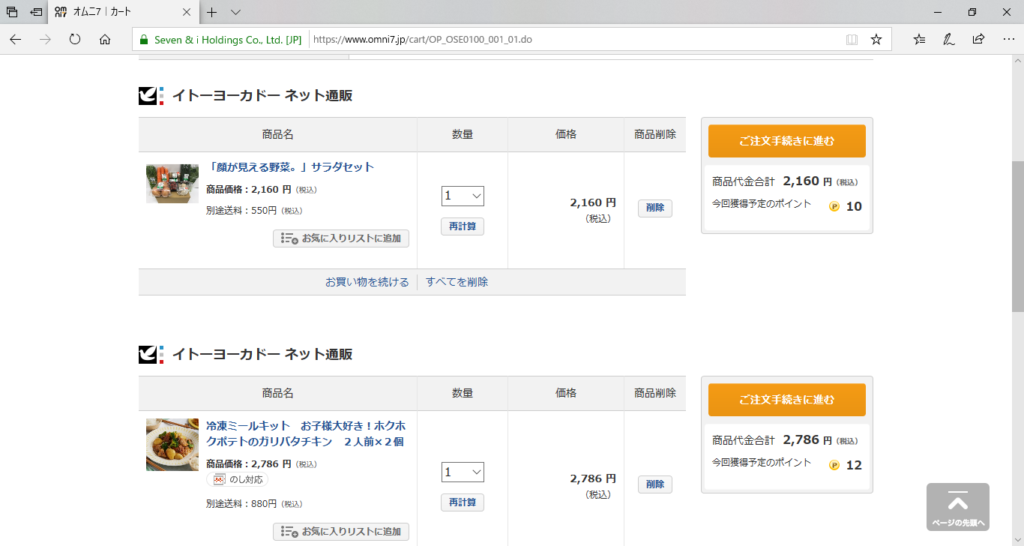
Task: Expand the quantity dropdown for 冷凍ミールキット
Action: [462, 472]
